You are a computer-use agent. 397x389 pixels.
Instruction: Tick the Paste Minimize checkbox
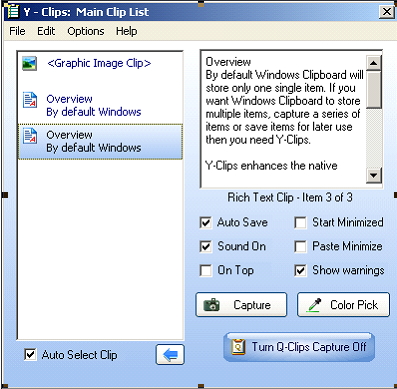pos(300,247)
